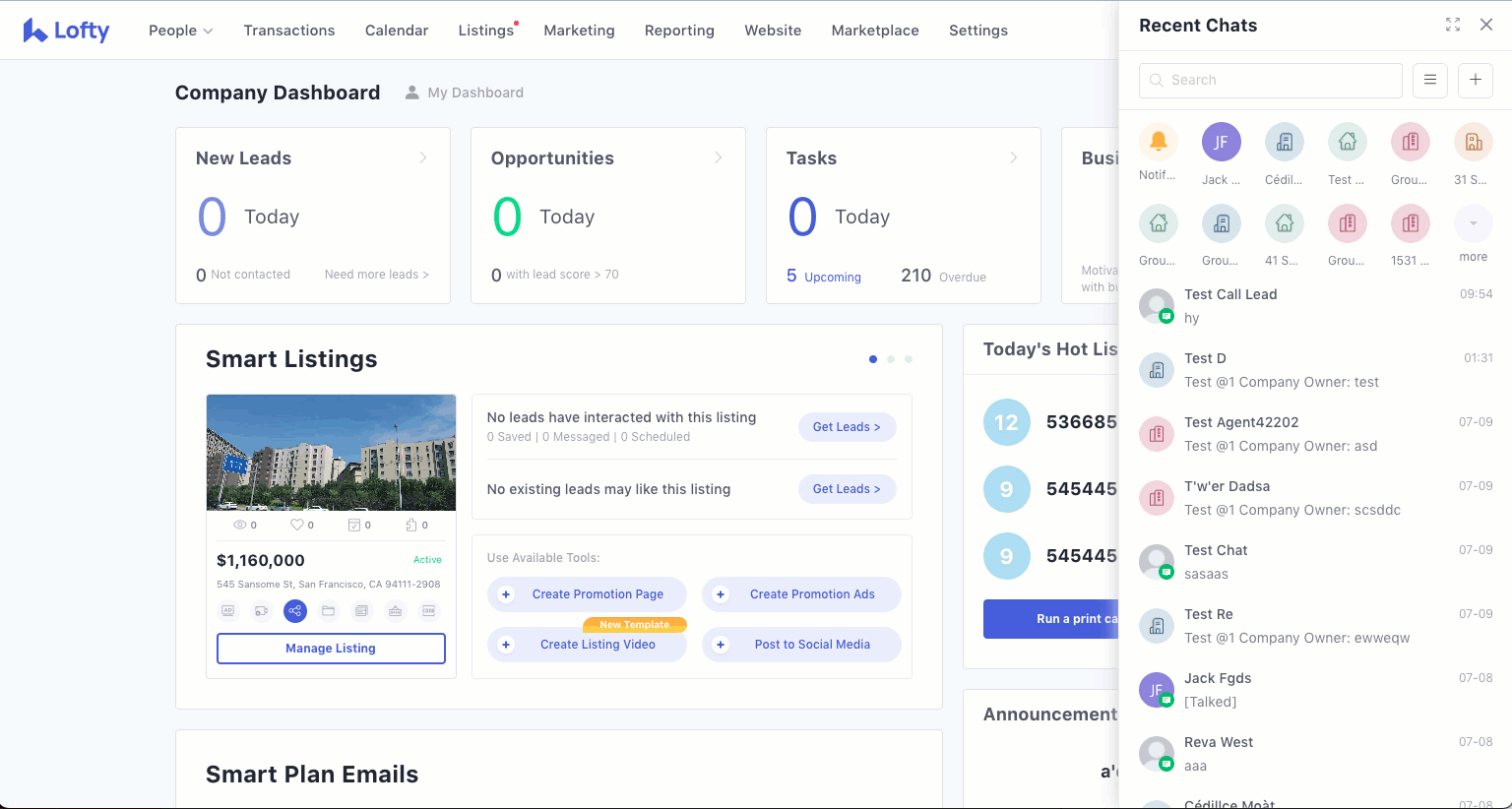Open Tasks card arrow
Viewport: 1512px width, 809px height.
[x=1014, y=157]
